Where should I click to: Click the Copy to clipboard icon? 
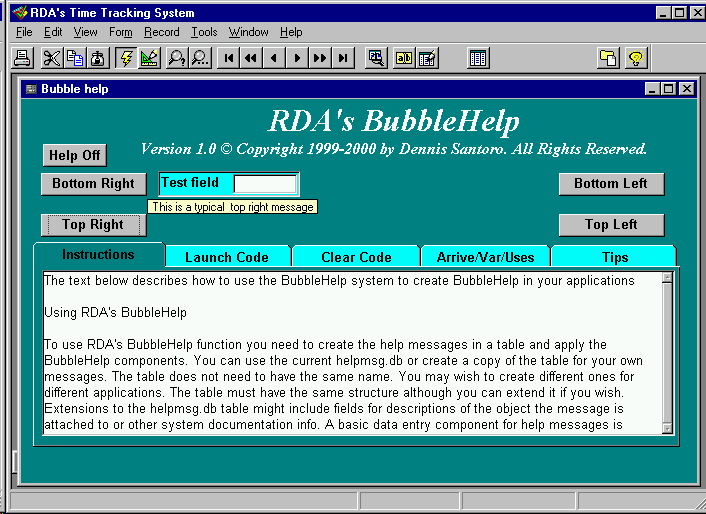[x=75, y=58]
